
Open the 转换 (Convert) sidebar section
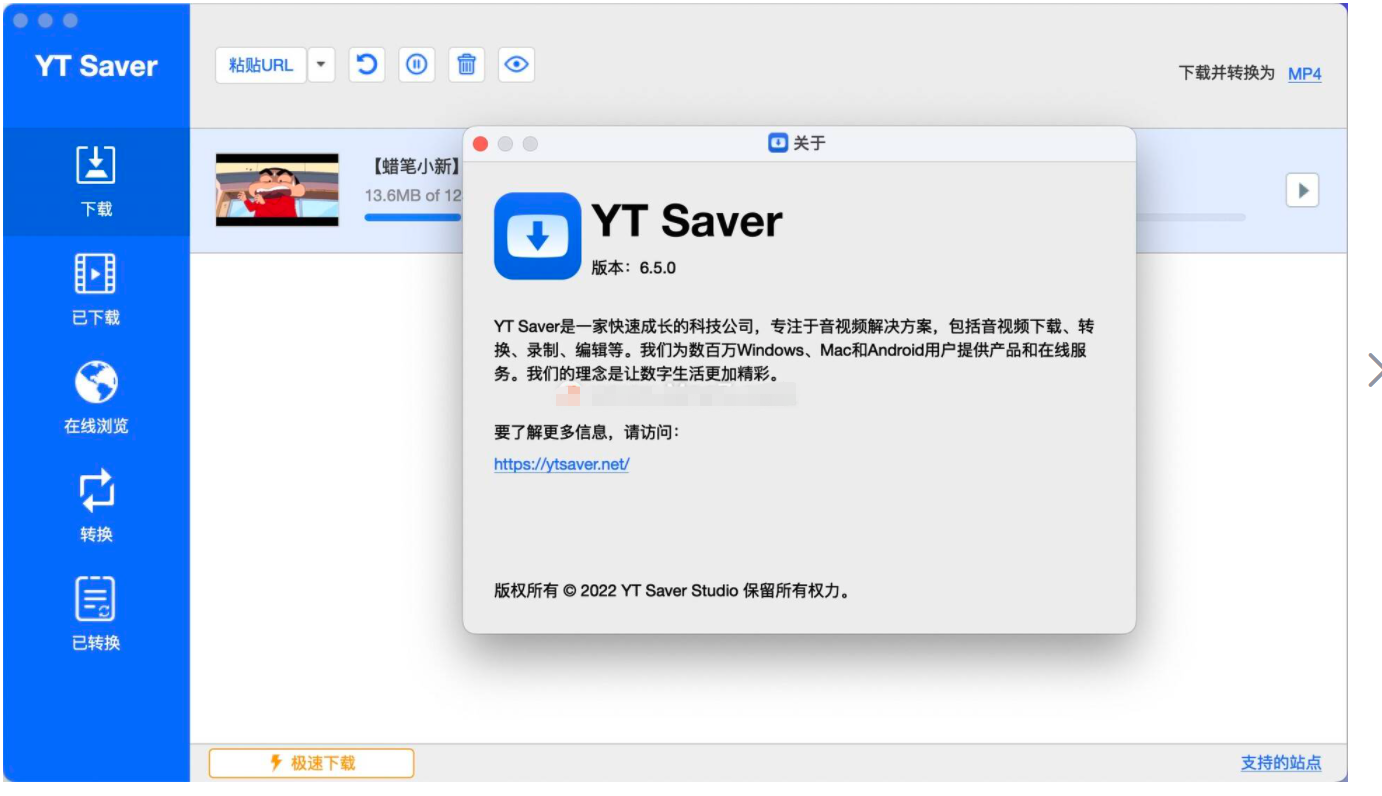pyautogui.click(x=96, y=506)
